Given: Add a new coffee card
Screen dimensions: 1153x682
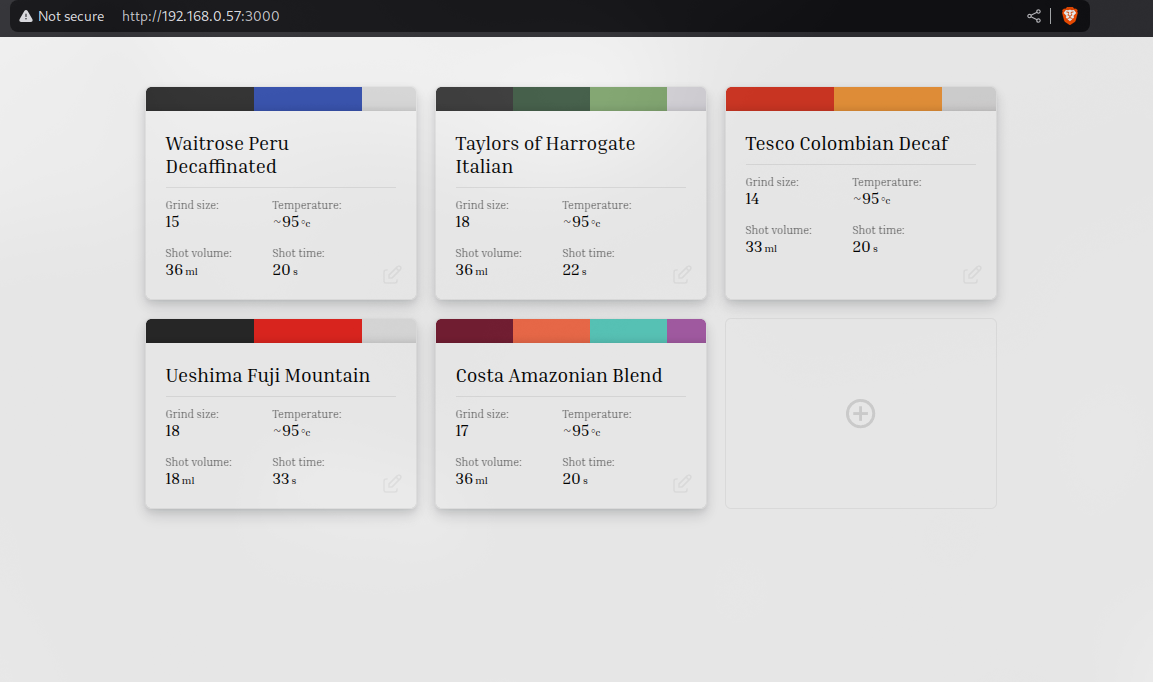Looking at the screenshot, I should tap(860, 413).
